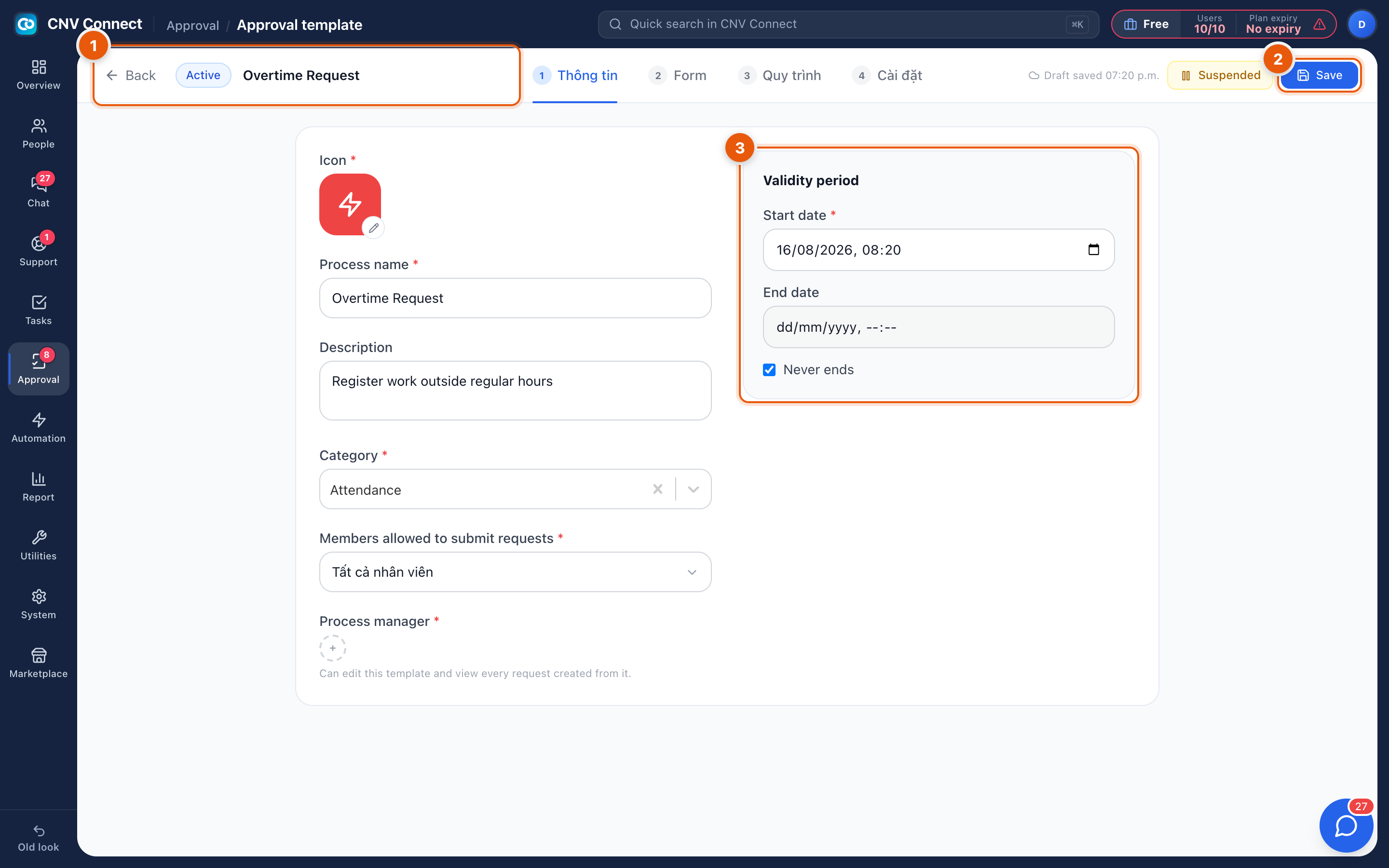The image size is (1389, 868).
Task: Click the Overtime Request header title
Action: click(x=301, y=75)
